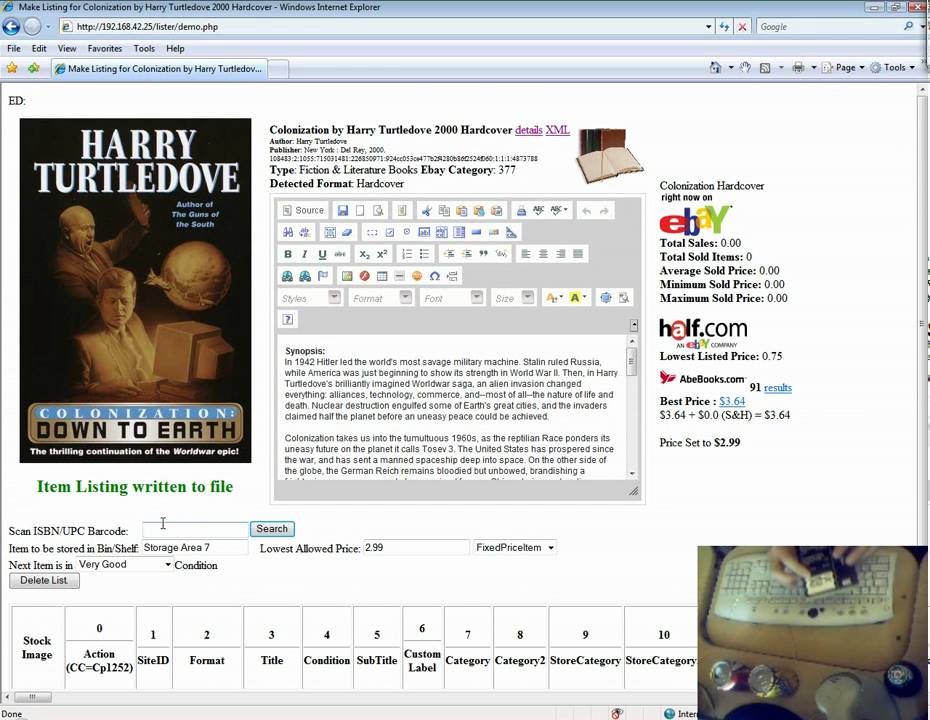The image size is (930, 720).
Task: Toggle the editor Source view
Action: pyautogui.click(x=303, y=211)
